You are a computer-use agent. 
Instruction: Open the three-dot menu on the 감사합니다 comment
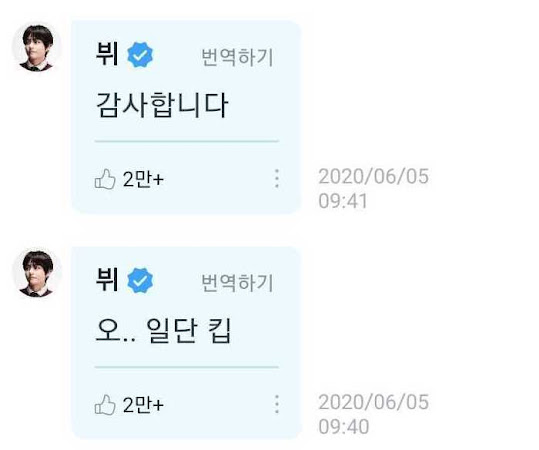pos(277,178)
